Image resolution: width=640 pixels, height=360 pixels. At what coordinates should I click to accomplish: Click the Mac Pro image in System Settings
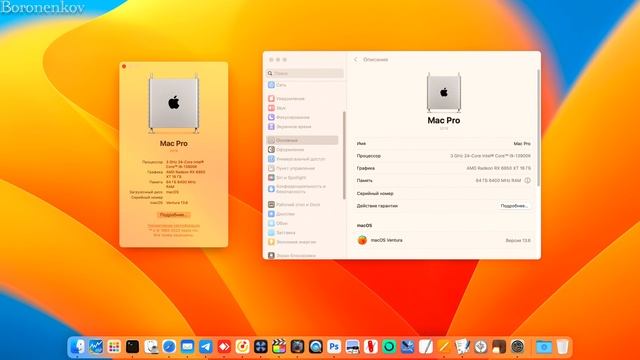pyautogui.click(x=444, y=93)
